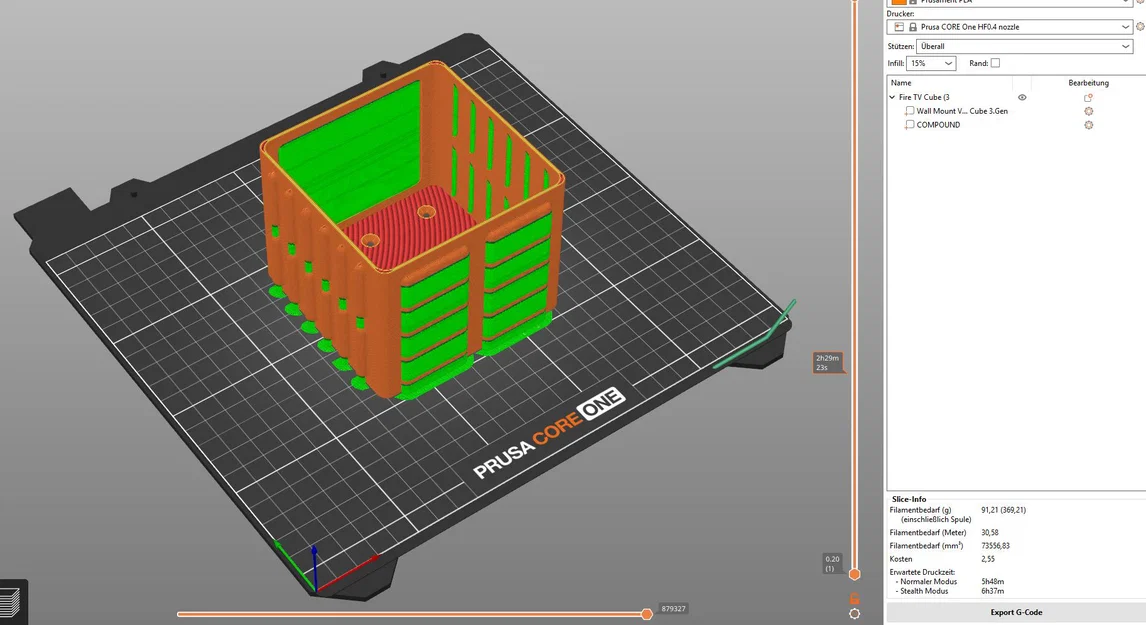Click the Stealth Modus time 6h37m
Image resolution: width=1146 pixels, height=625 pixels.
tap(993, 591)
